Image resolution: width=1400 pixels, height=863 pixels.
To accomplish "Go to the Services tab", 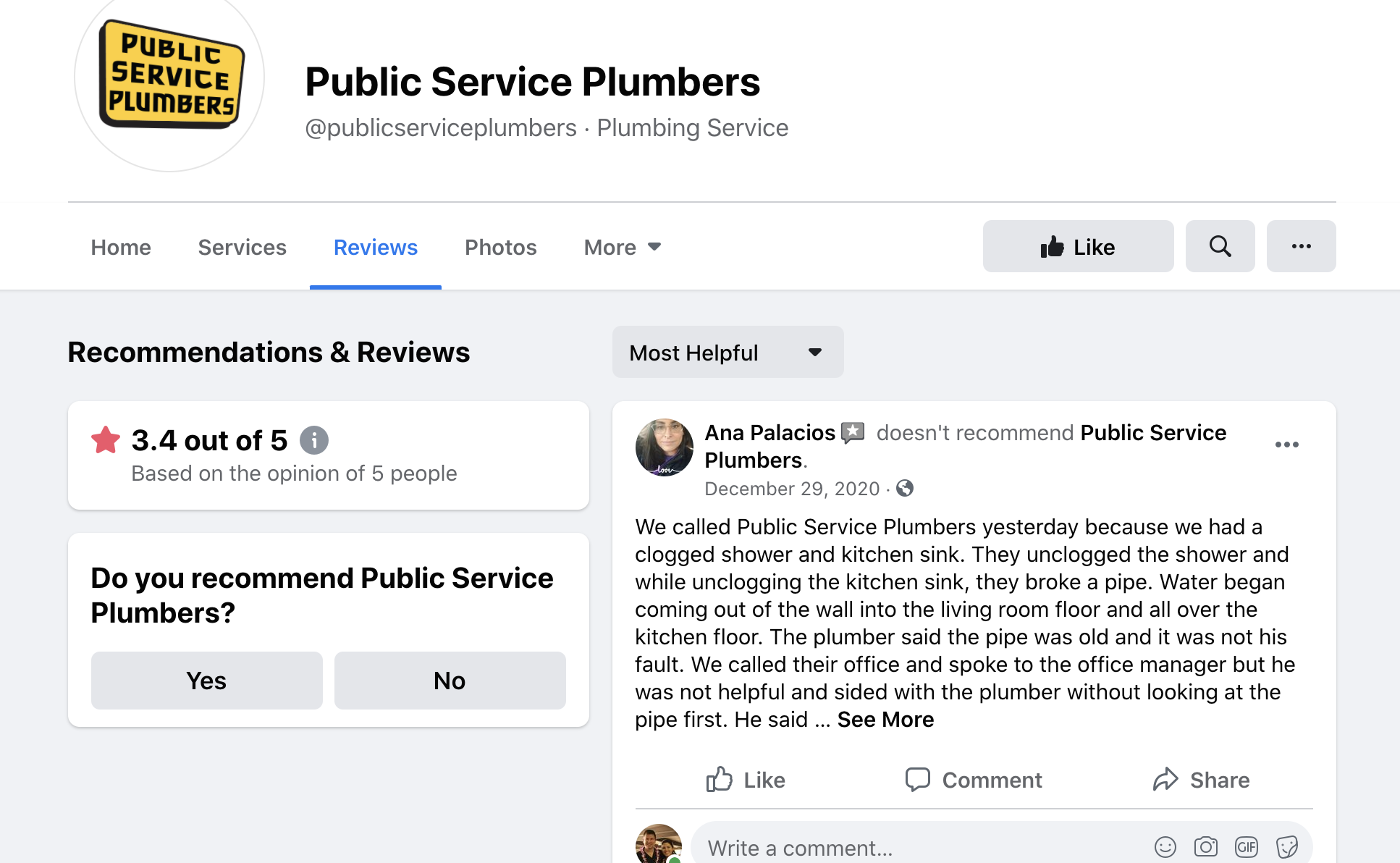I will (x=242, y=247).
